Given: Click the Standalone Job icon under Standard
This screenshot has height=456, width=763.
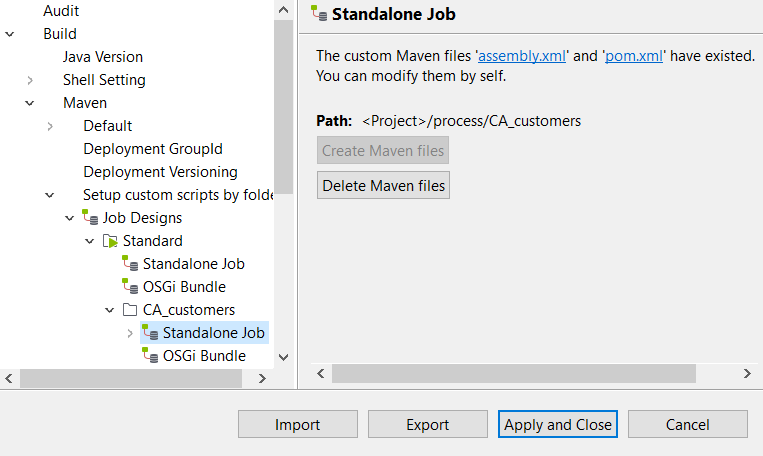Looking at the screenshot, I should point(131,264).
